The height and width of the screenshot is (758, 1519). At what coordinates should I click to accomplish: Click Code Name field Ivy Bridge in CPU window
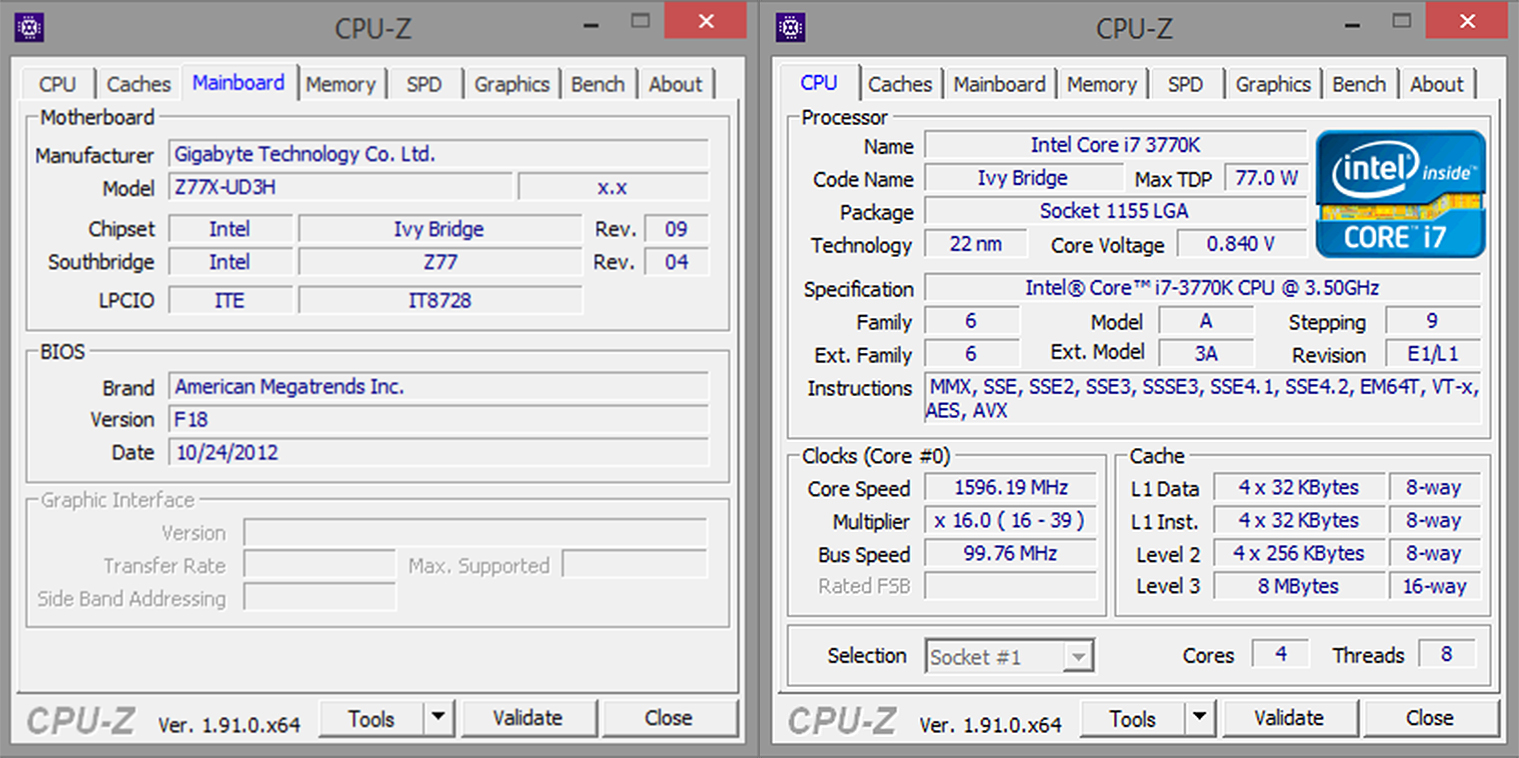pos(1023,178)
